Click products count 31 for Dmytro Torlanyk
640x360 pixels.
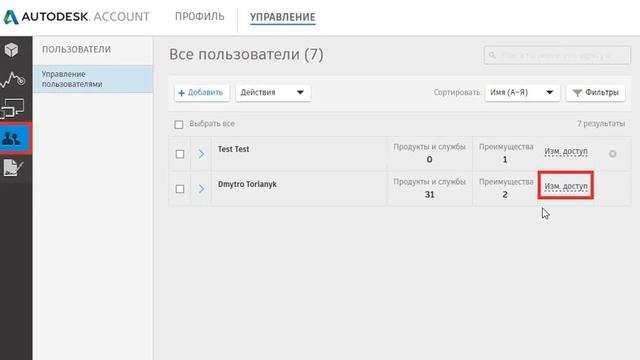tap(429, 195)
